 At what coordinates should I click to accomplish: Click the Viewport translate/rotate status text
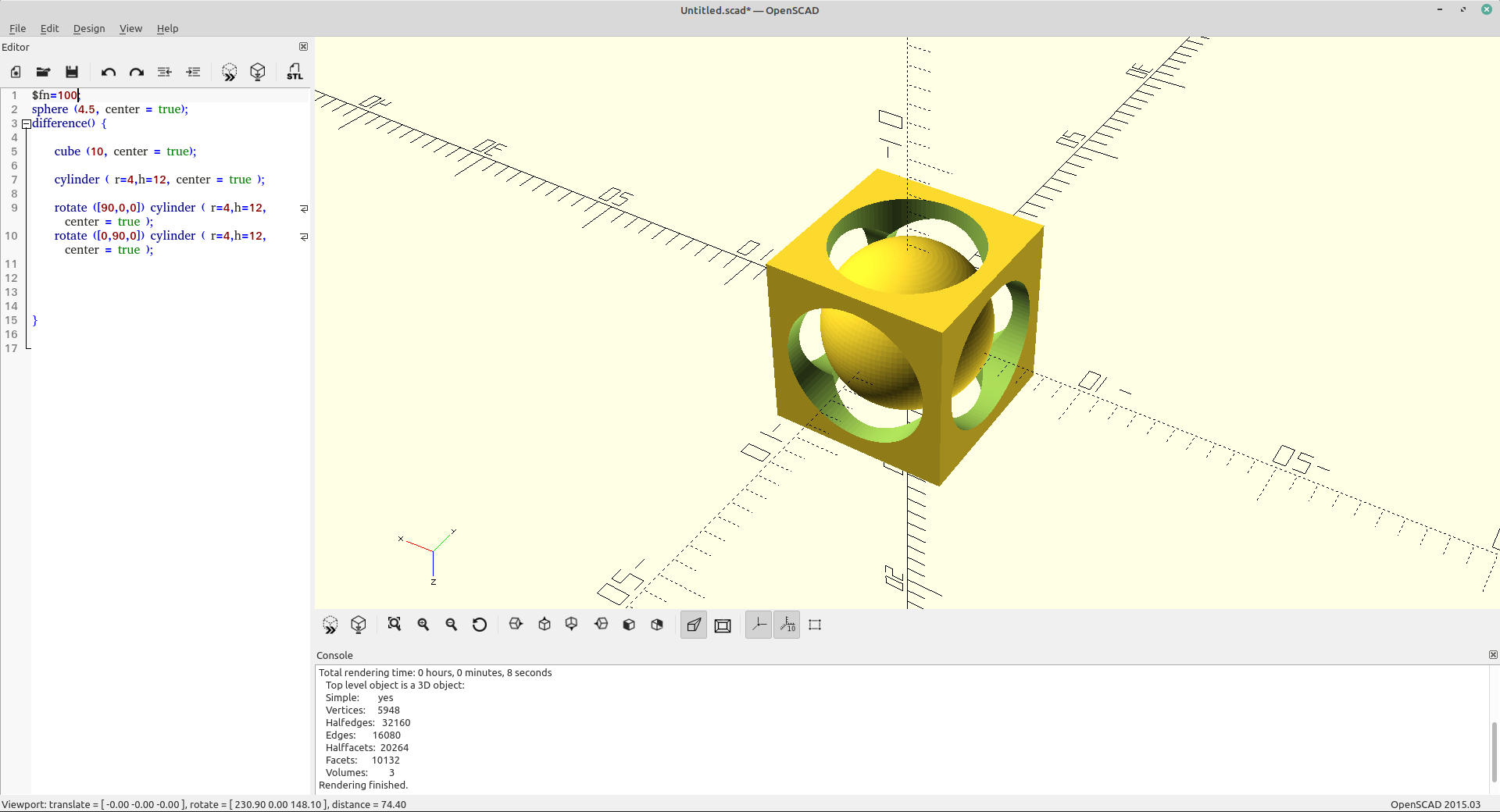coord(204,804)
